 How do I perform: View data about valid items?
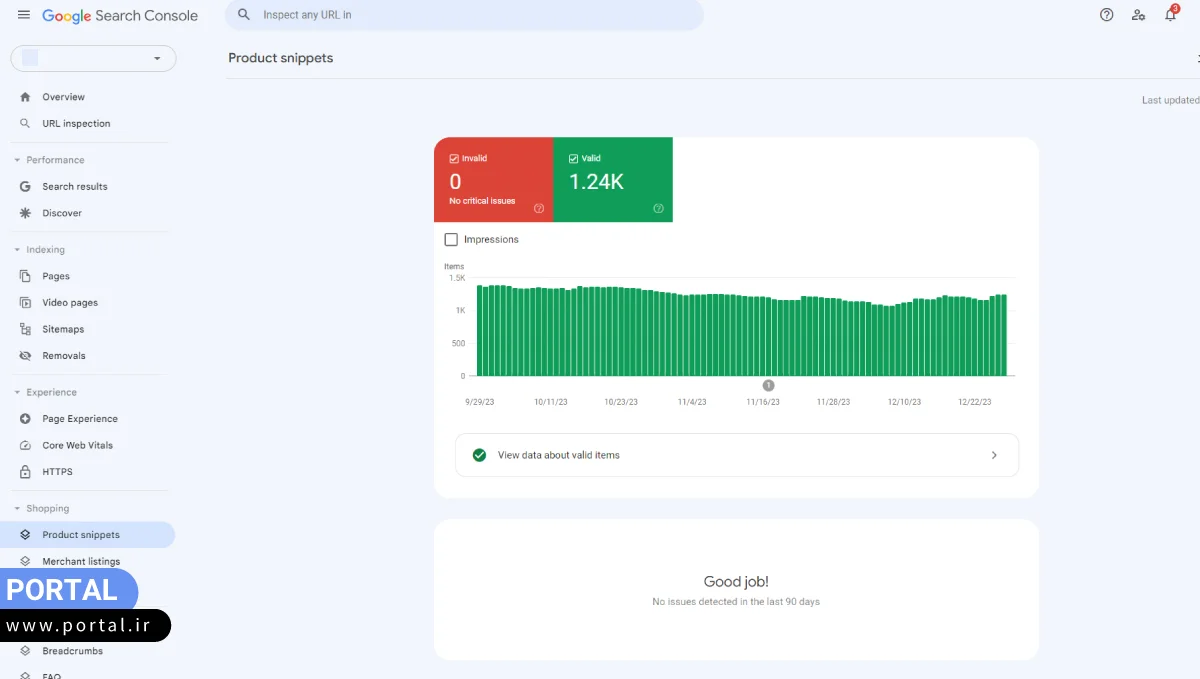click(x=736, y=455)
